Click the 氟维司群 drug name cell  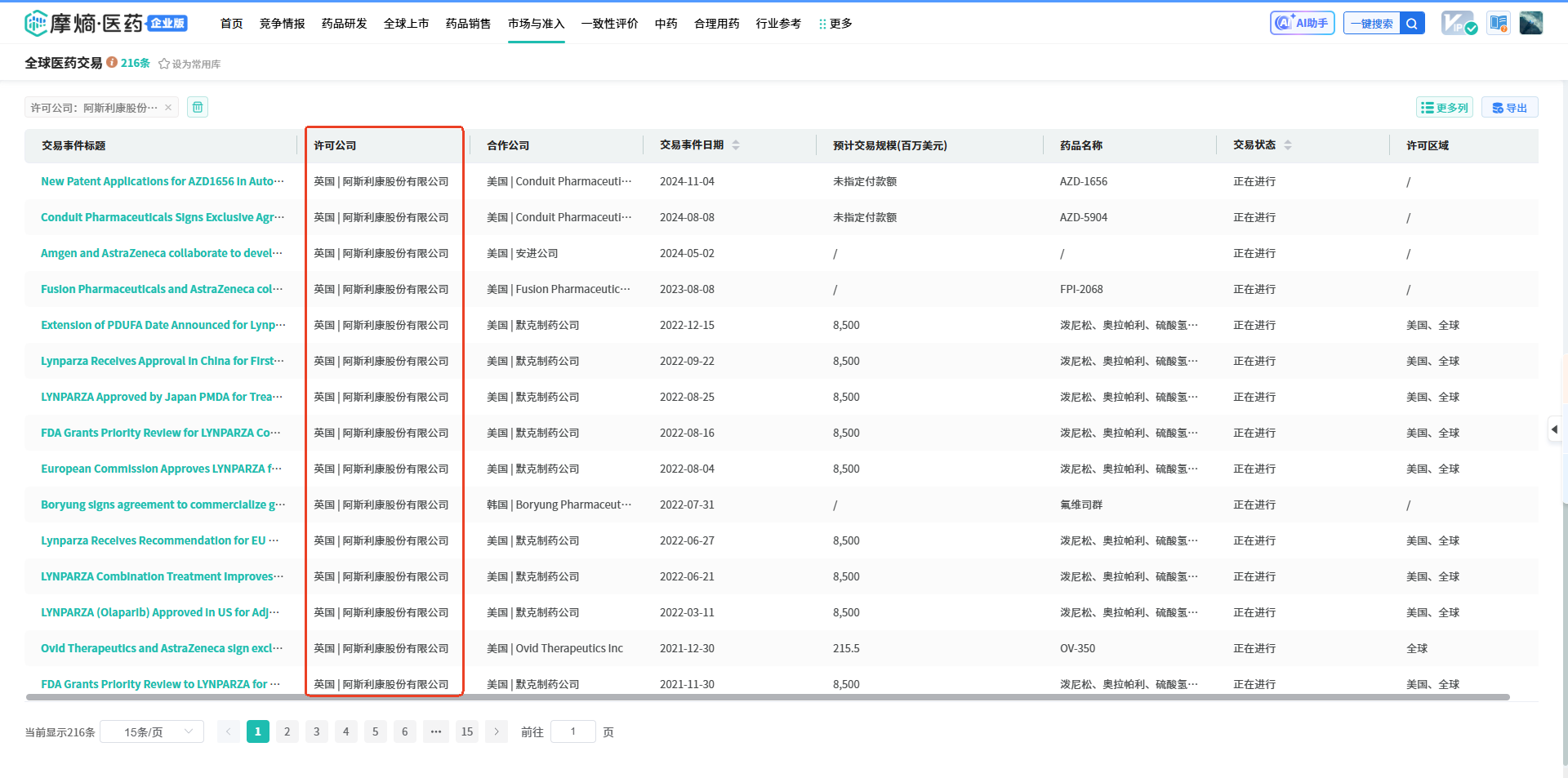pyautogui.click(x=1081, y=505)
